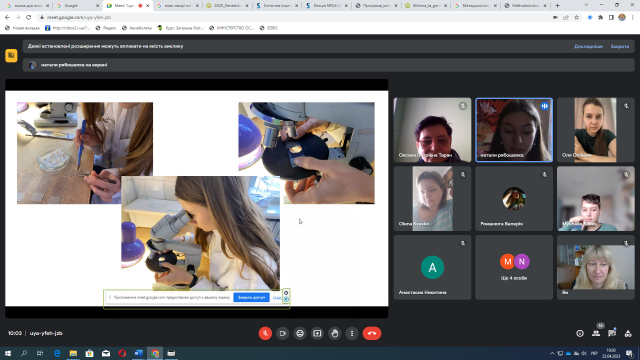
Task: Open File Explorer from the taskbar
Action: point(73,353)
